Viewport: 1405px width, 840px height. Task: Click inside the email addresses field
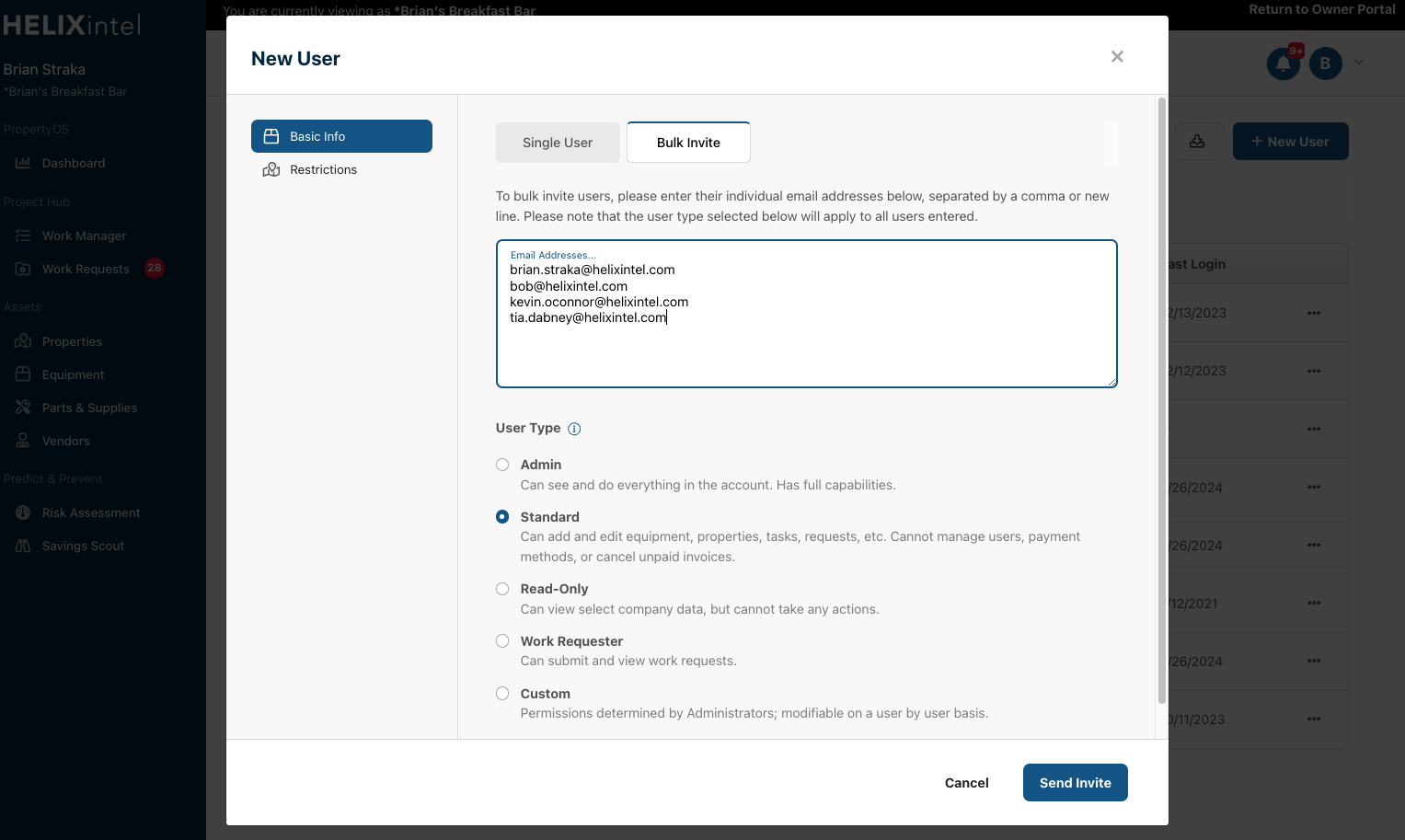[x=806, y=313]
